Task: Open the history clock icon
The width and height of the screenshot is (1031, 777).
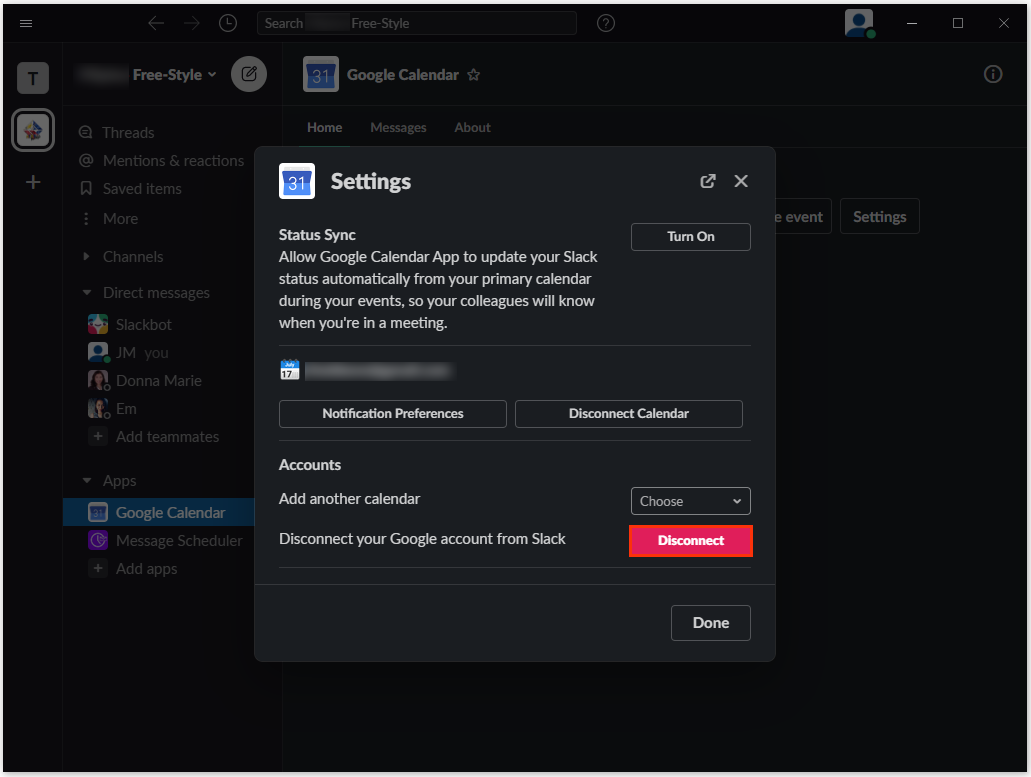Action: coord(228,23)
